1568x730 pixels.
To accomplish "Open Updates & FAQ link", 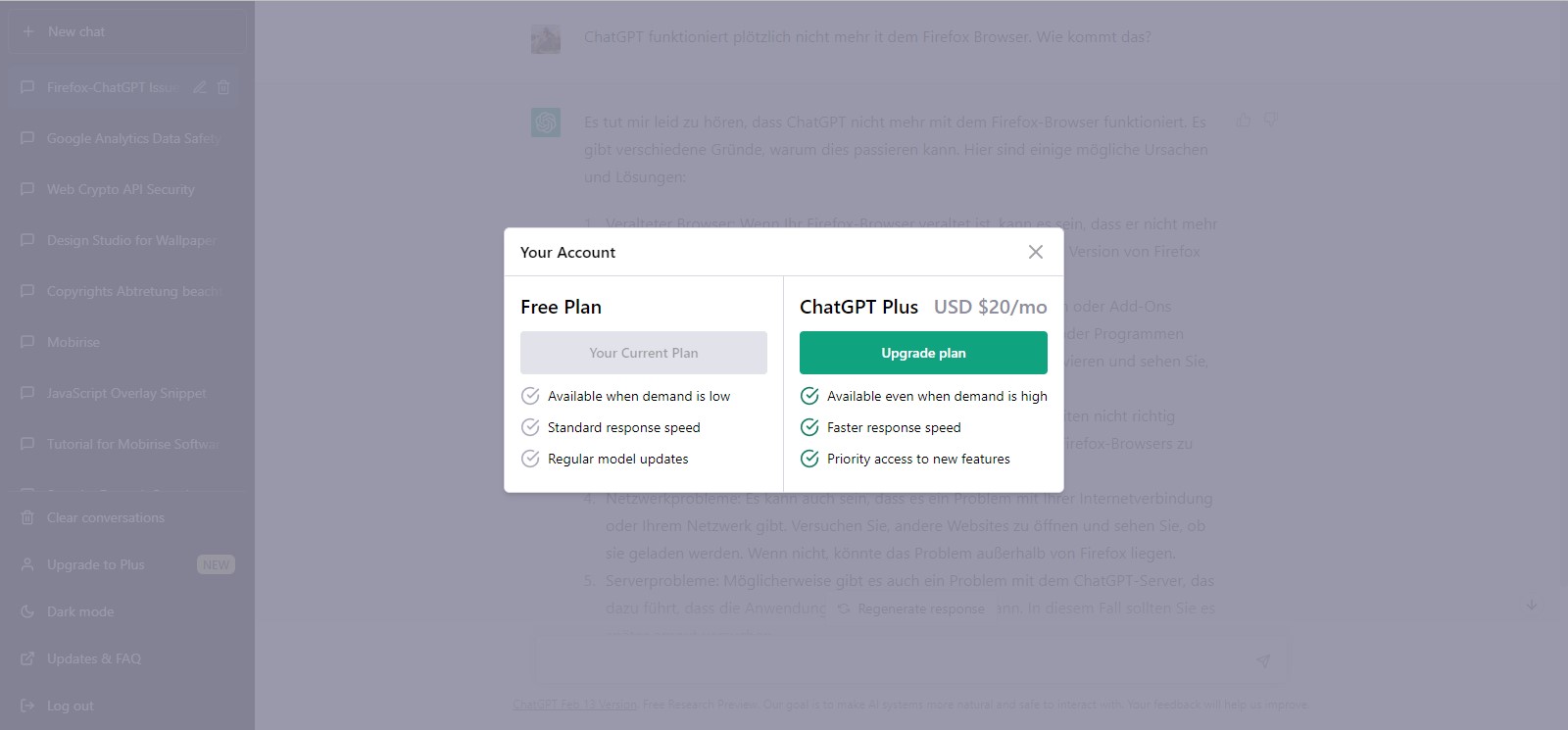I will click(94, 658).
